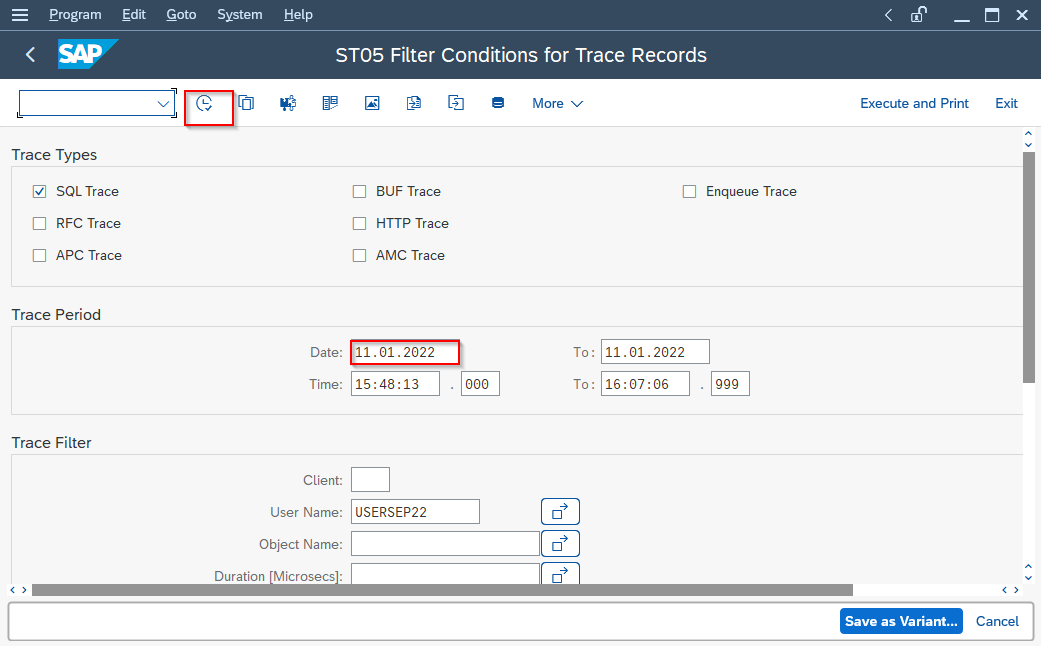Screen dimensions: 1041x646
Task: Open the Help menu
Action: [x=298, y=15]
